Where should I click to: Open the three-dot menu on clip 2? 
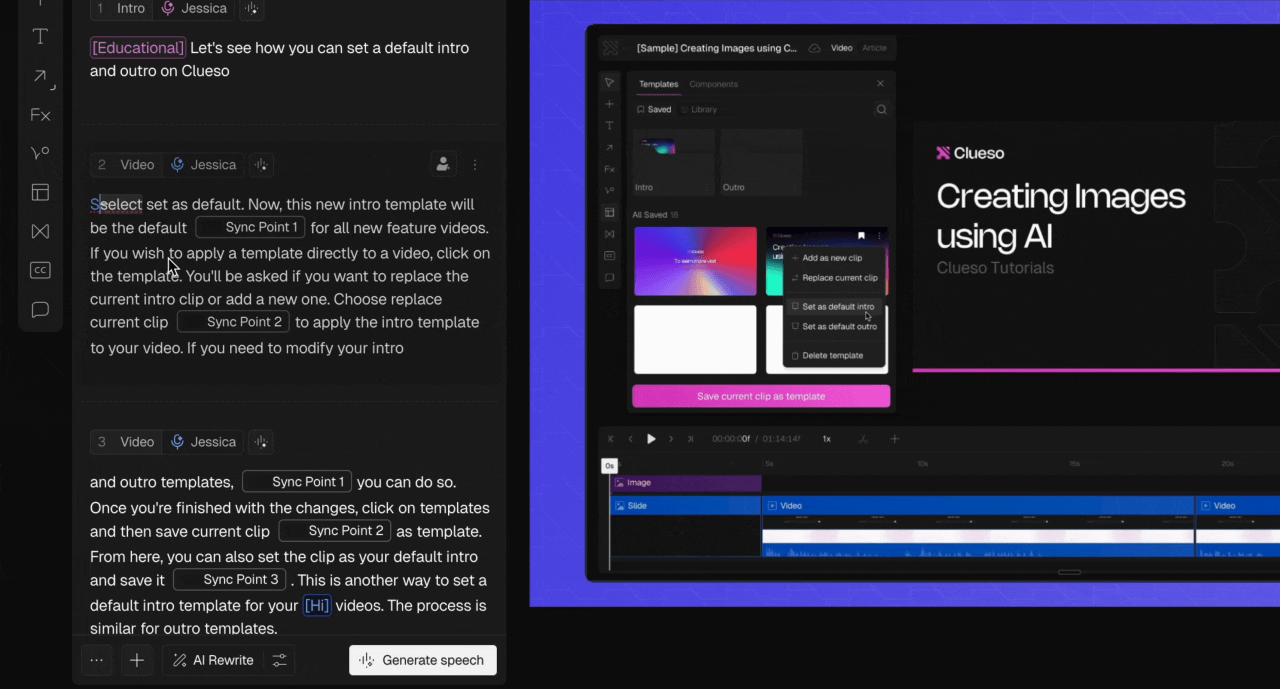point(475,165)
